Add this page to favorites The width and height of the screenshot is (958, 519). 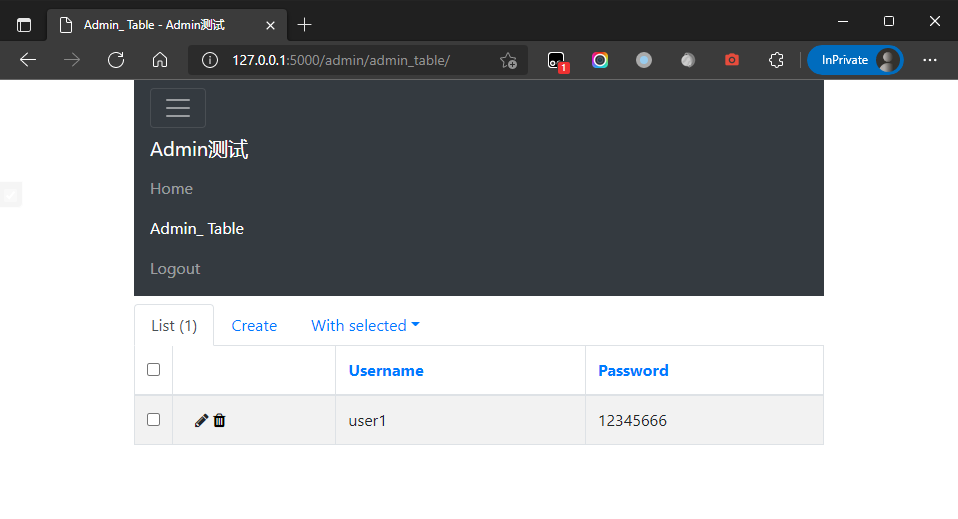508,60
